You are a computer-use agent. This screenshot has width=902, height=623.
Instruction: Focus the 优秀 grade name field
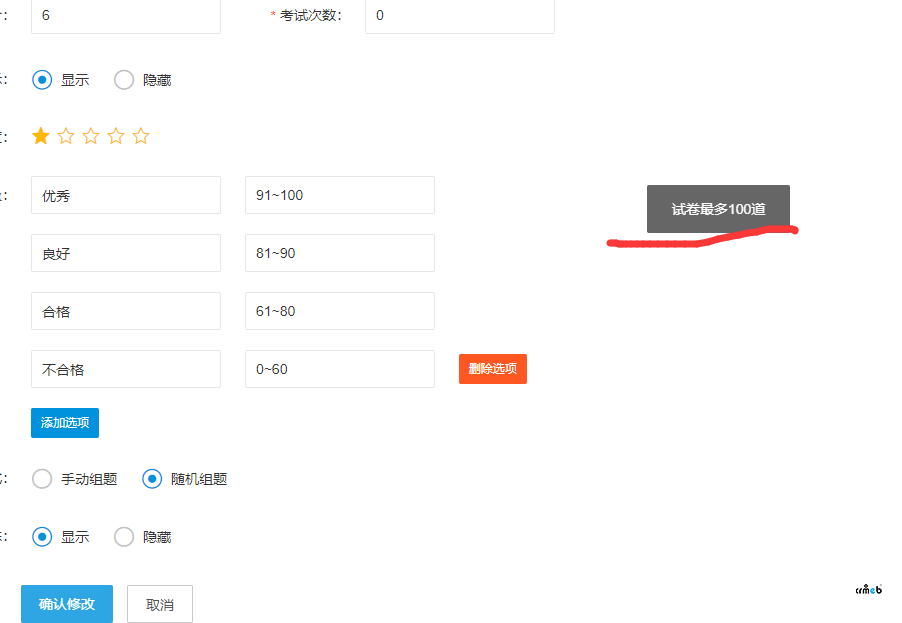click(x=126, y=195)
